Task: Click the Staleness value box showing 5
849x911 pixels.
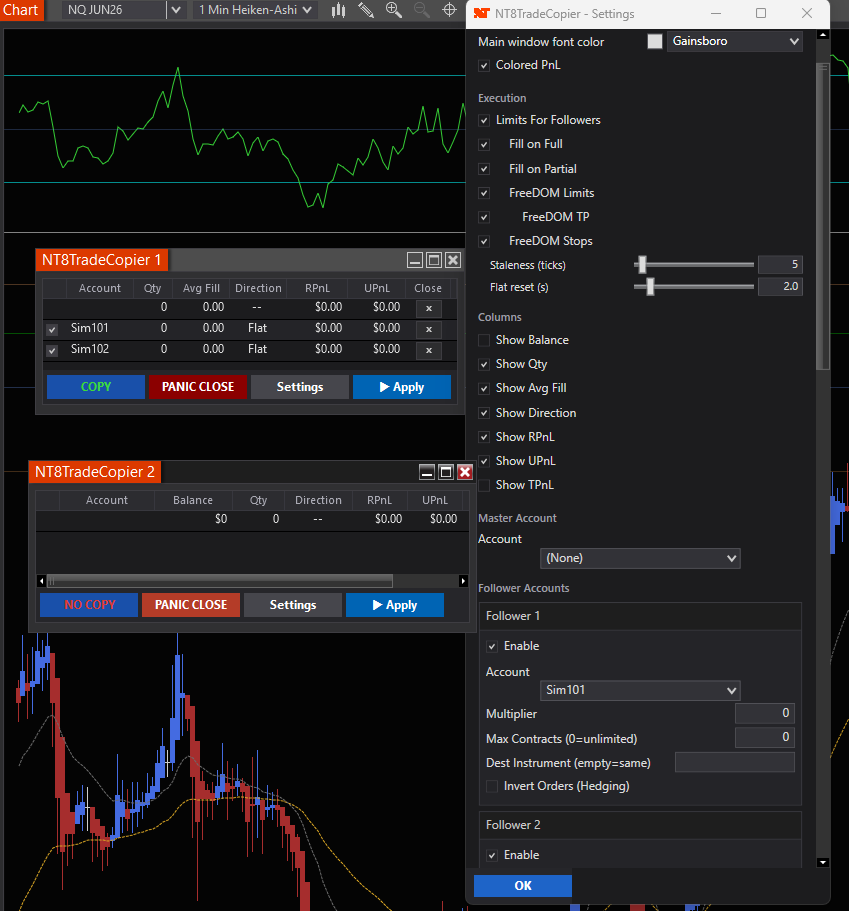Action: (780, 265)
